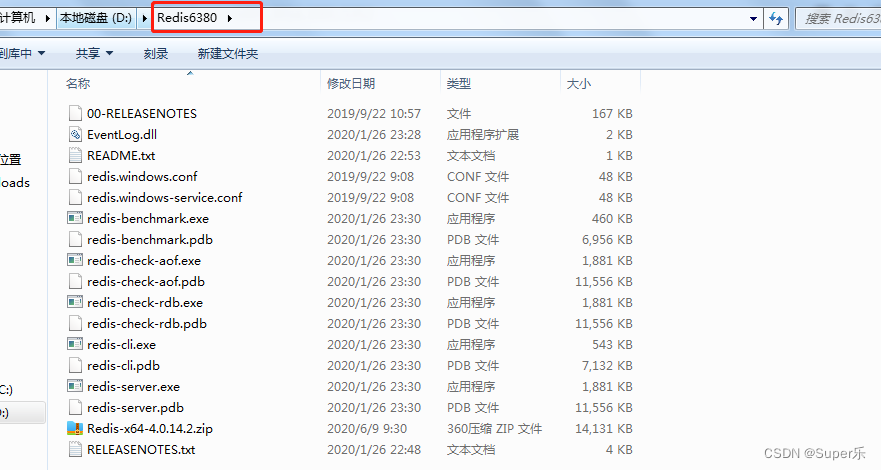Click the redis.windows.conf file icon

point(75,176)
